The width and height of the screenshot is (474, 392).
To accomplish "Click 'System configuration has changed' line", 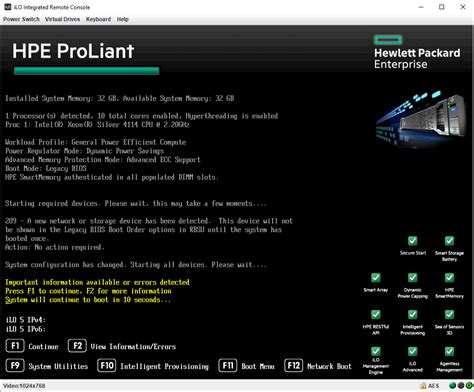I will pos(136,265).
